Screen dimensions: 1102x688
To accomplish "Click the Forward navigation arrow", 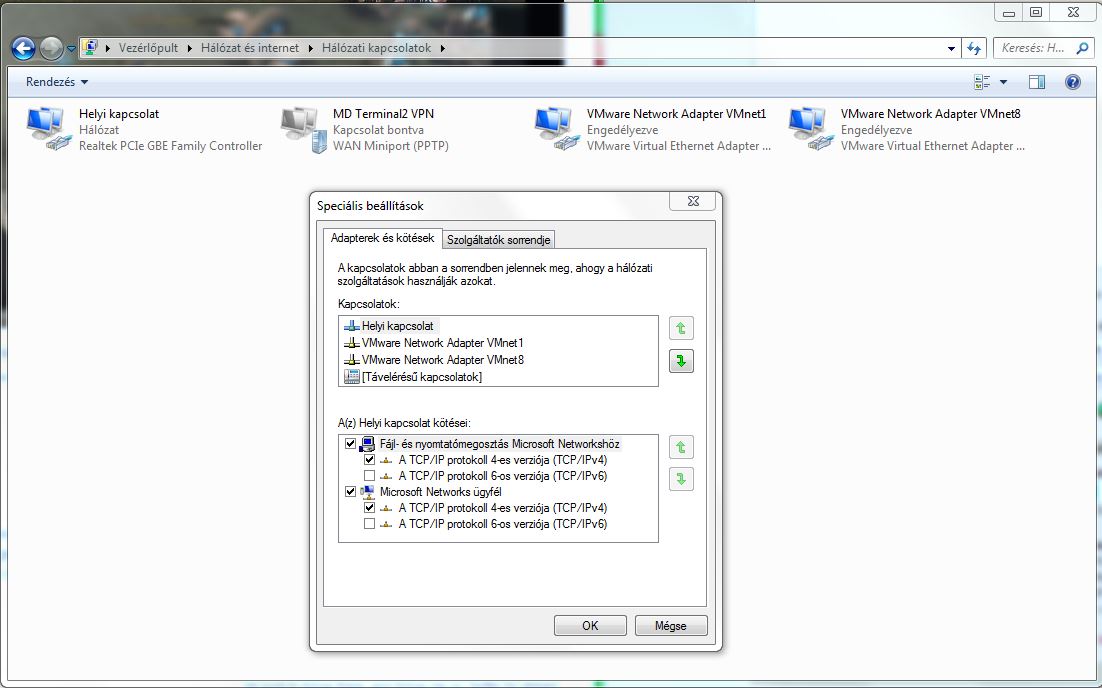I will [51, 48].
